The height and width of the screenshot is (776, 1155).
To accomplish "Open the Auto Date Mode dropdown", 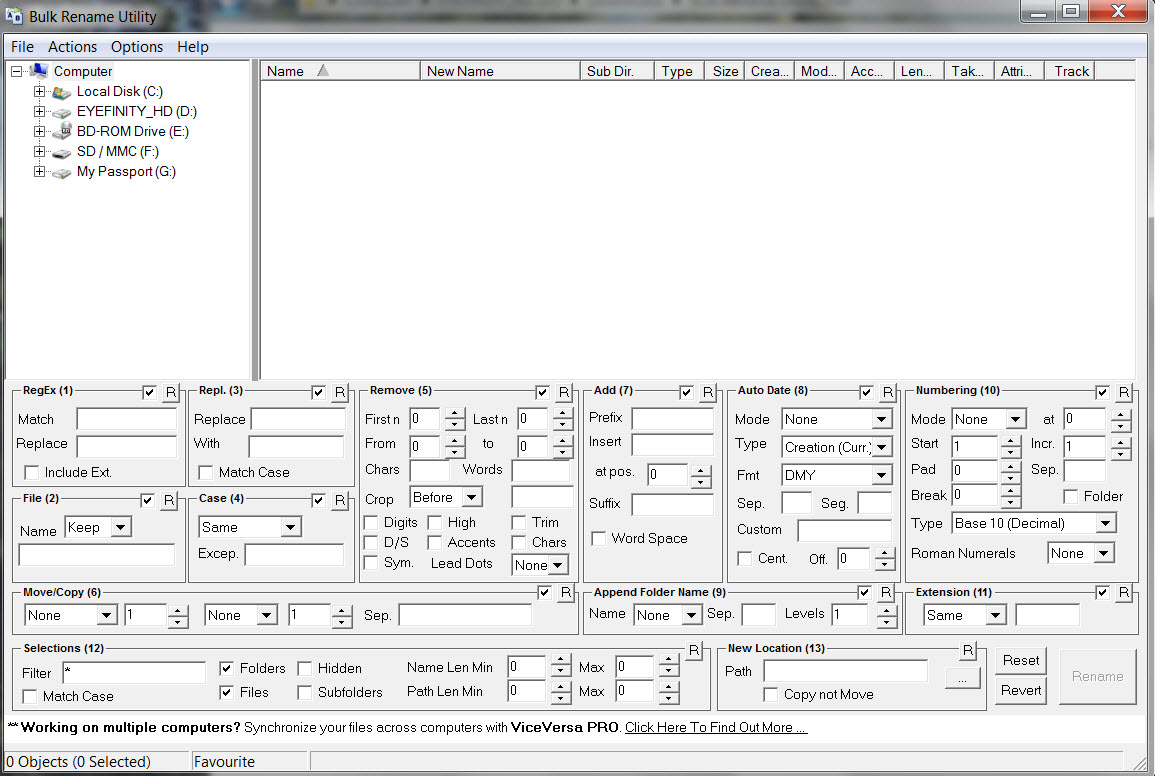I will coord(881,420).
